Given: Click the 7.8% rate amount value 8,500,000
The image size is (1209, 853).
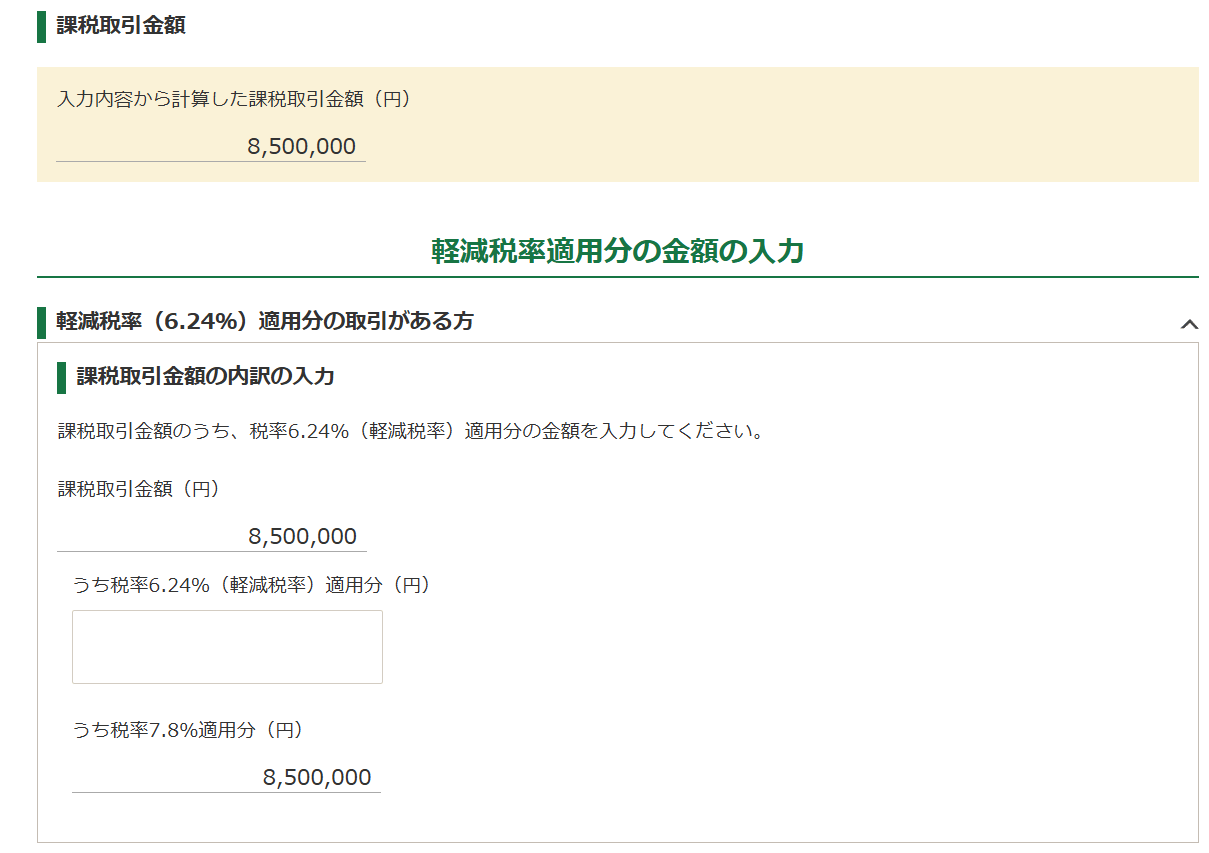Looking at the screenshot, I should [x=317, y=778].
